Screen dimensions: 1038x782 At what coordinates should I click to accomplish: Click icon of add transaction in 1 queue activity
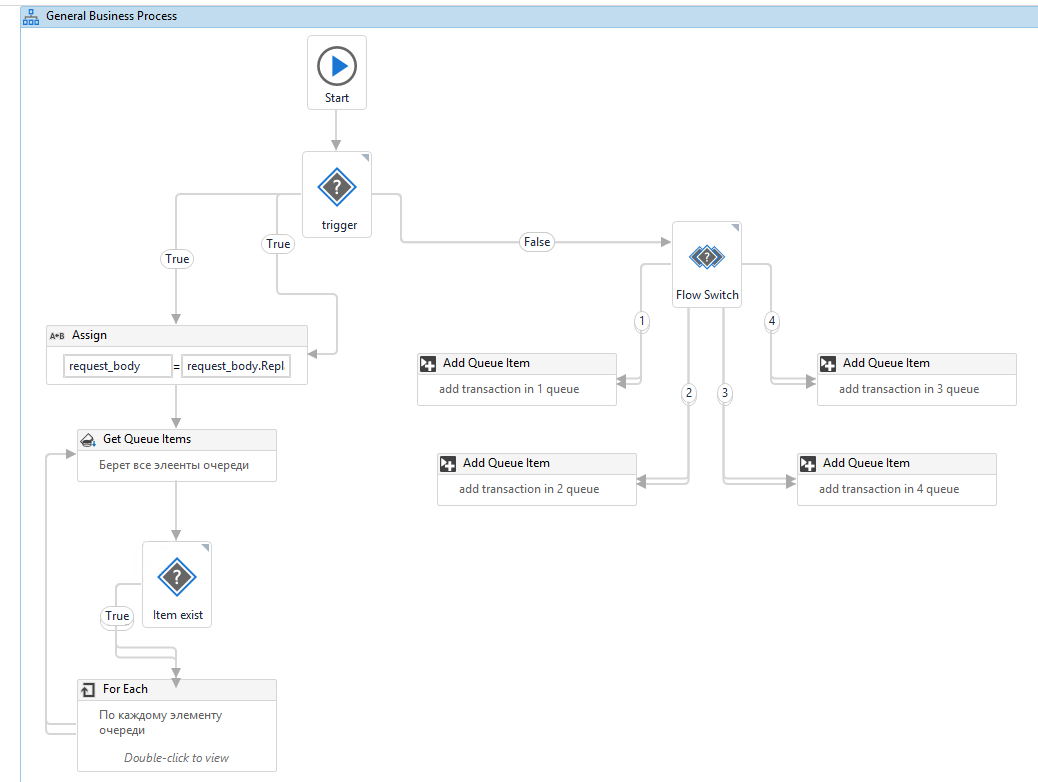[428, 364]
